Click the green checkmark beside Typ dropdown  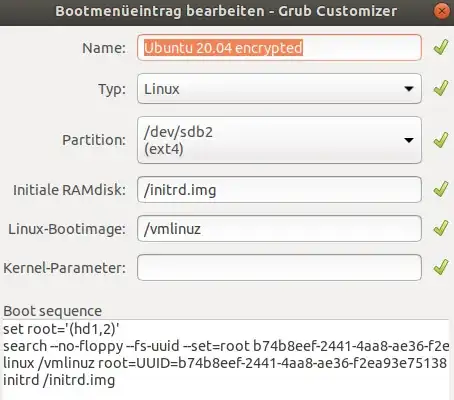pyautogui.click(x=441, y=88)
